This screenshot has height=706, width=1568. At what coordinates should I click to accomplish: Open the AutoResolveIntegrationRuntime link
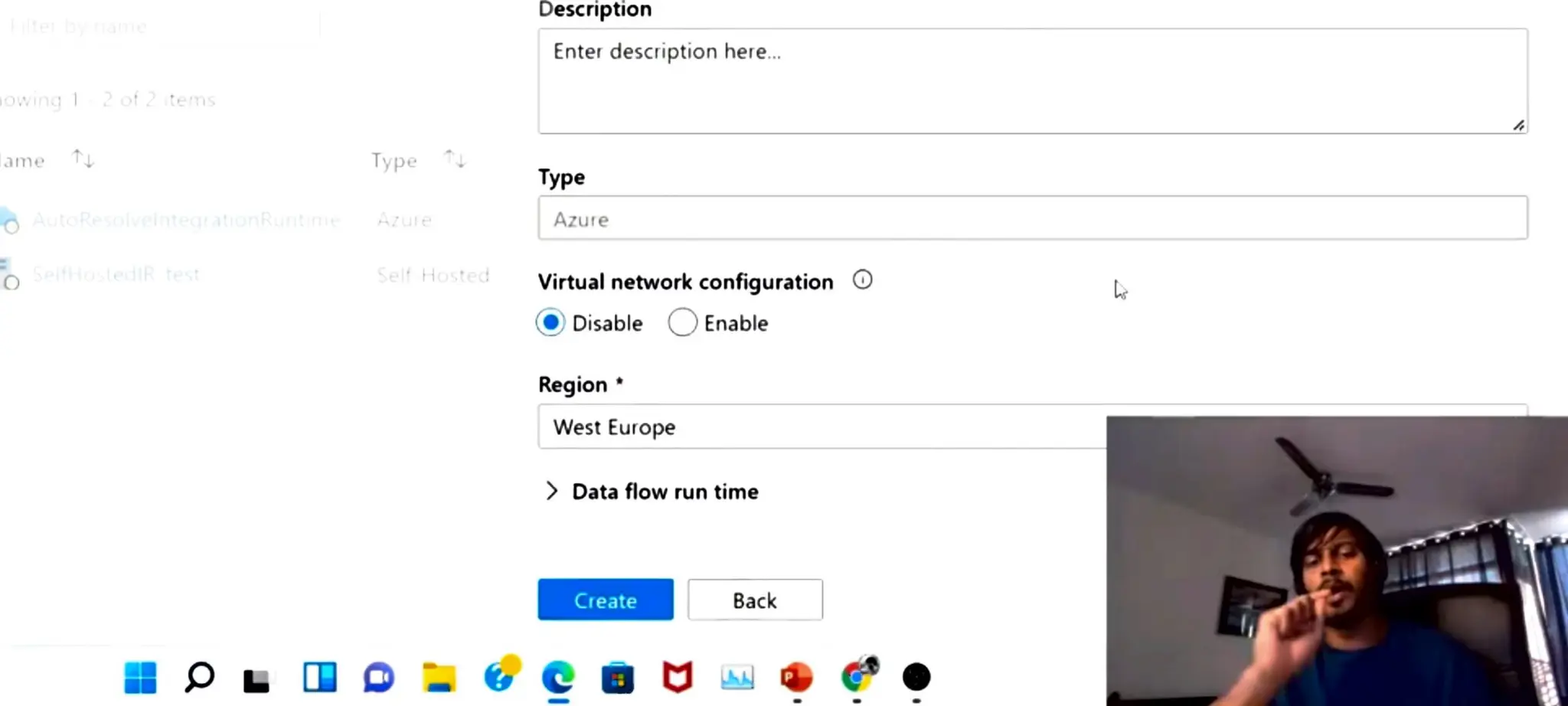coord(186,221)
